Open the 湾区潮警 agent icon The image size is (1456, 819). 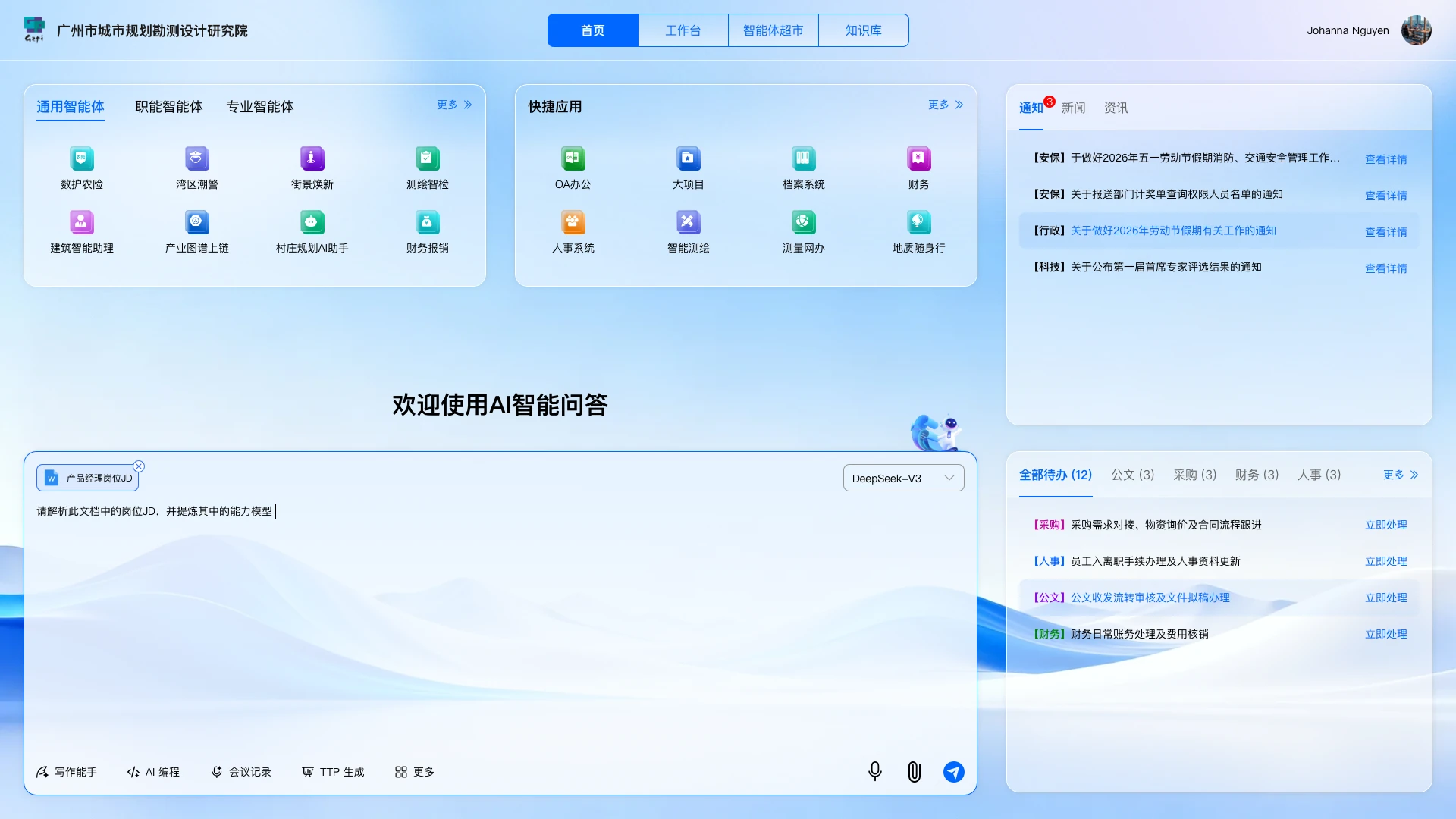(197, 158)
